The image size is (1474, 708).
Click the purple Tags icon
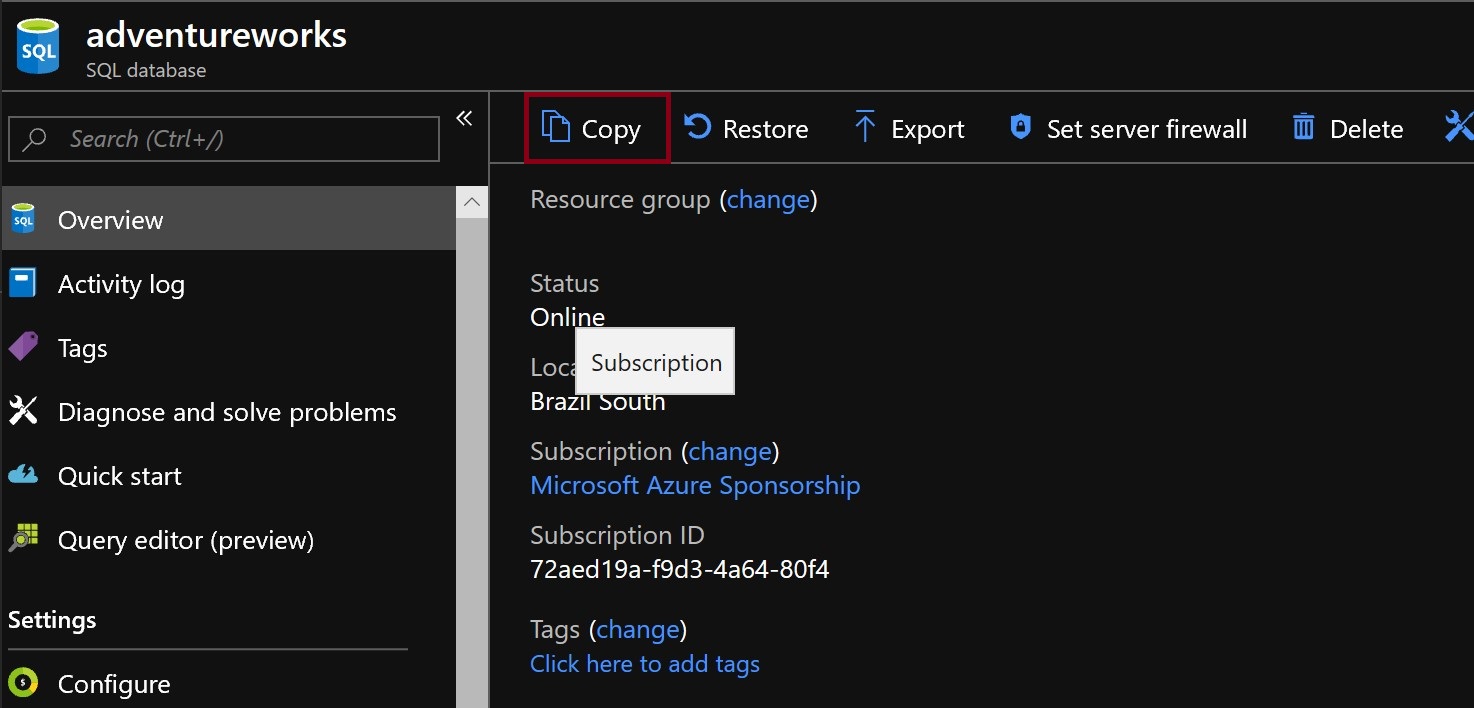point(23,347)
